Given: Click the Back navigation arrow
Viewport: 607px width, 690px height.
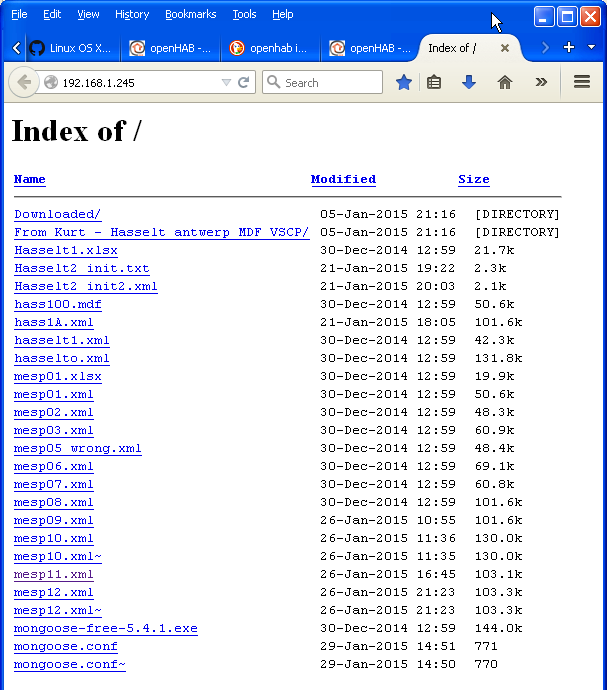Looking at the screenshot, I should pyautogui.click(x=22, y=83).
